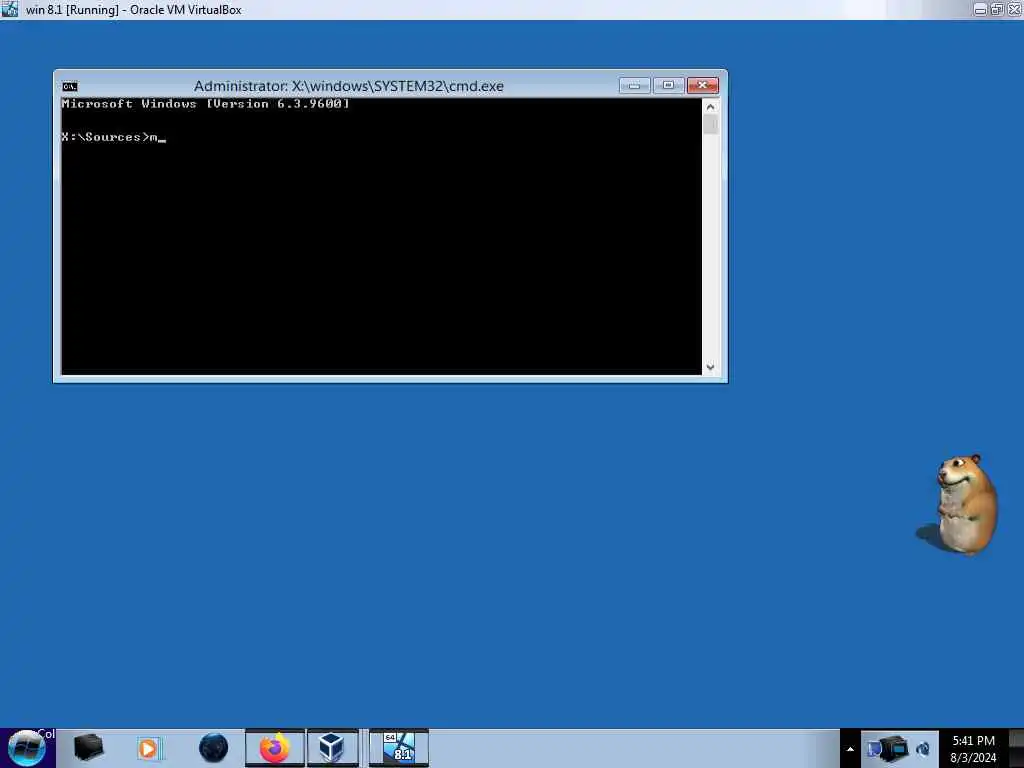The image size is (1024, 768).
Task: Open the dark globe taskbar icon
Action: pos(213,748)
